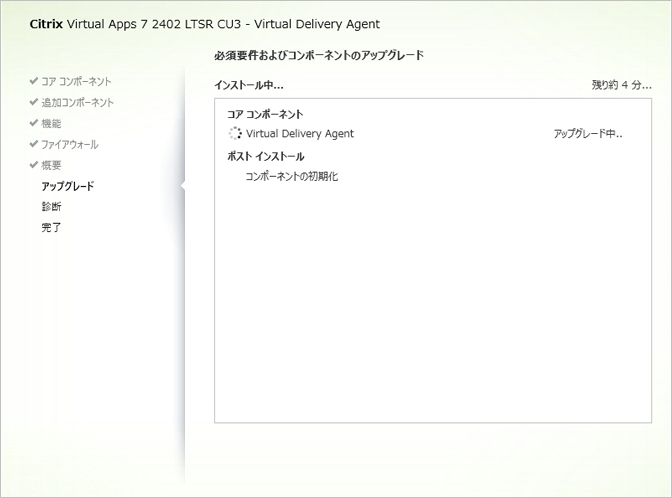Jump to the 診断 step

51,207
